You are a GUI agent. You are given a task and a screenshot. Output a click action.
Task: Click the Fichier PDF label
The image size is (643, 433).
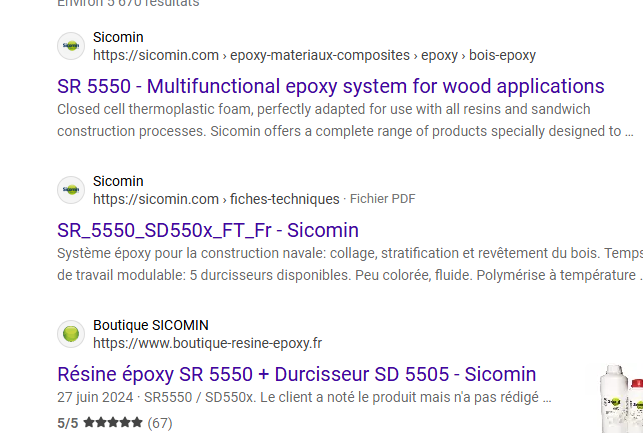tap(382, 199)
